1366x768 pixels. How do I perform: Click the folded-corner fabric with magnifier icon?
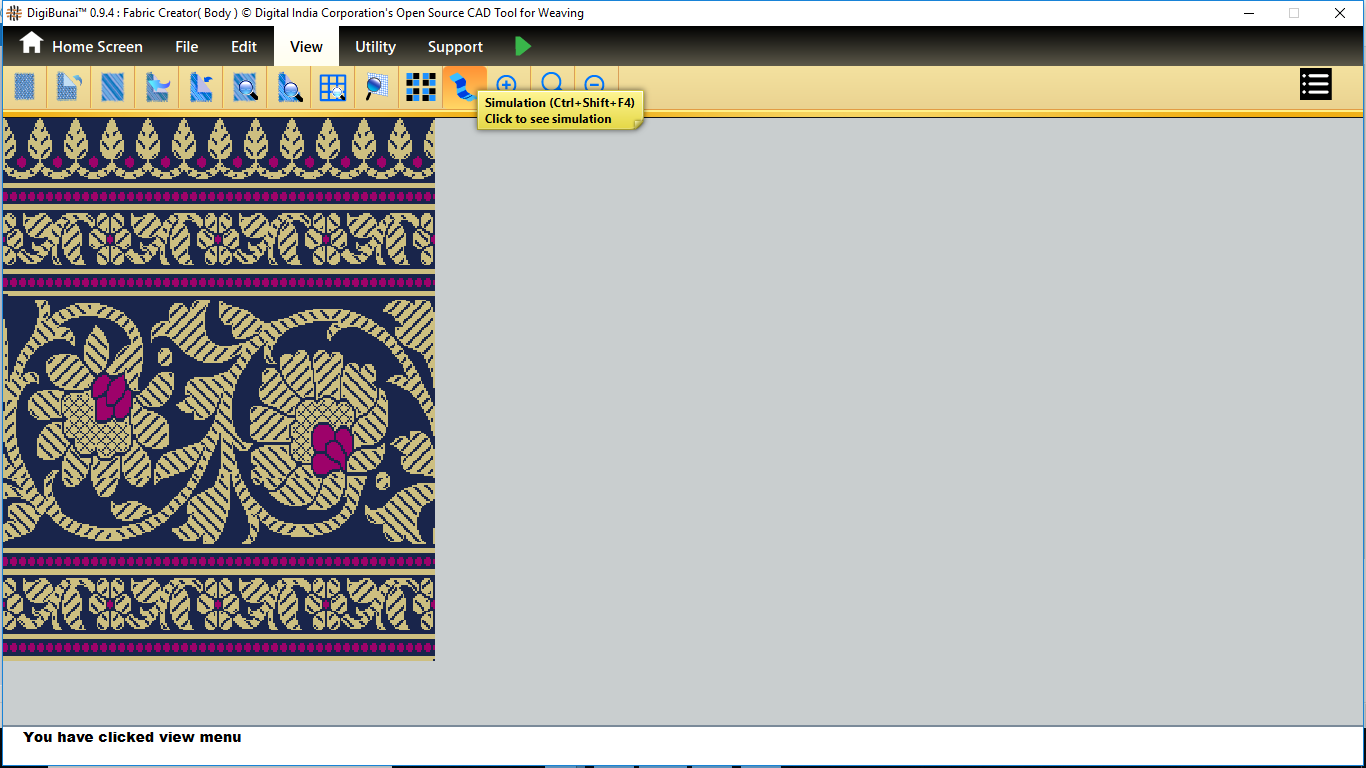pyautogui.click(x=289, y=88)
